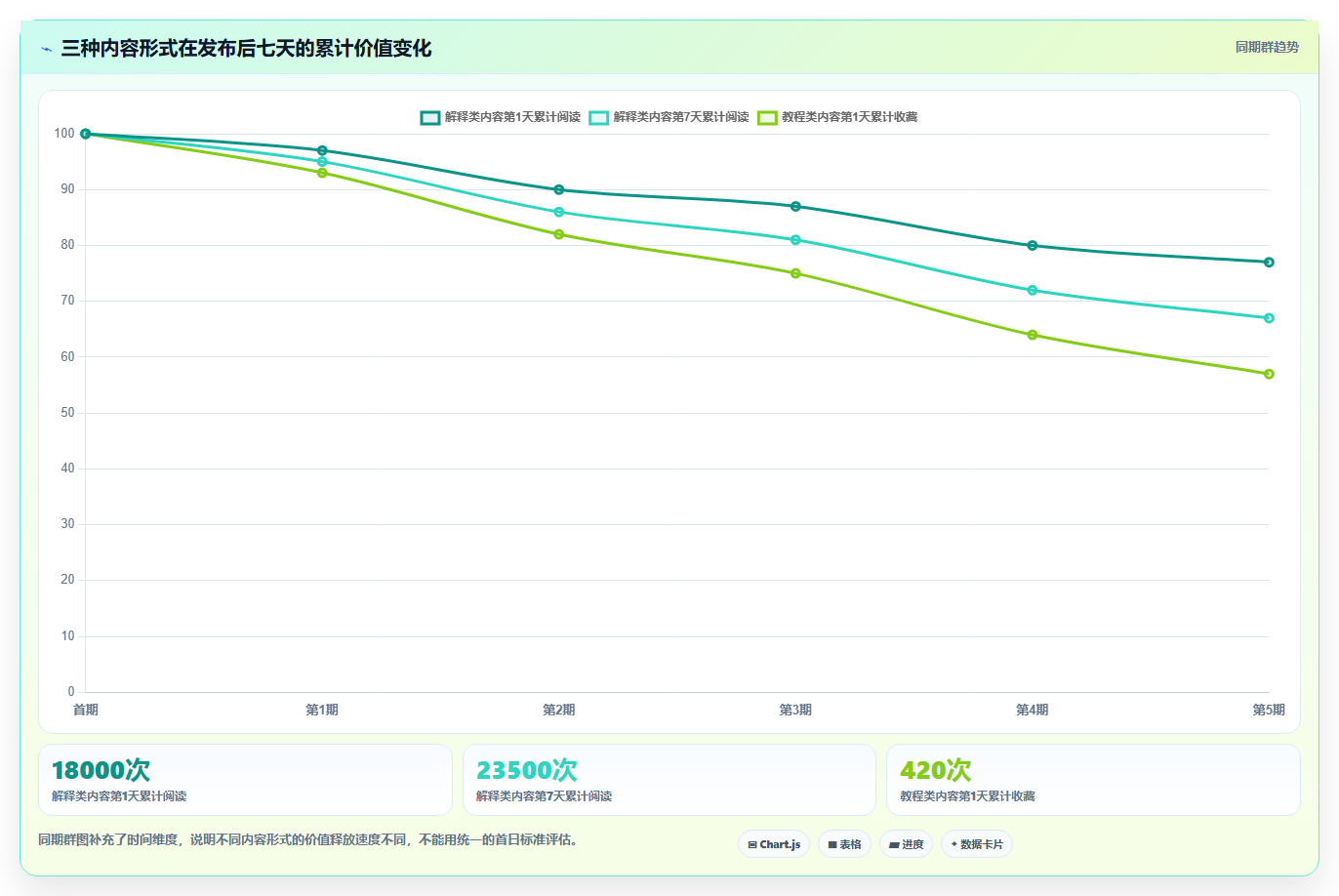Click the 第5期 x-axis label
The height and width of the screenshot is (896, 1339).
tap(1269, 710)
